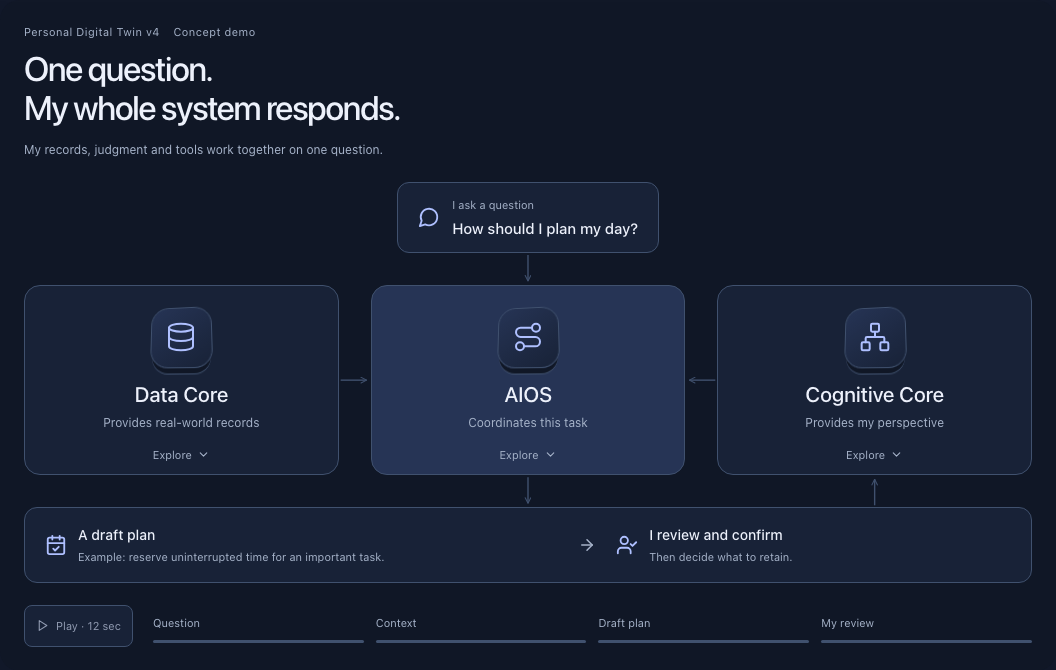Click the speech bubble question icon
The width and height of the screenshot is (1056, 670).
coord(428,217)
